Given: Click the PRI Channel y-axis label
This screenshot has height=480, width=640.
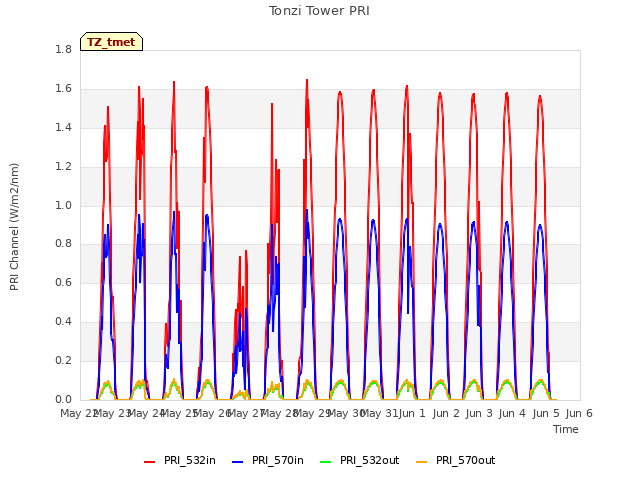Looking at the screenshot, I should tap(14, 227).
